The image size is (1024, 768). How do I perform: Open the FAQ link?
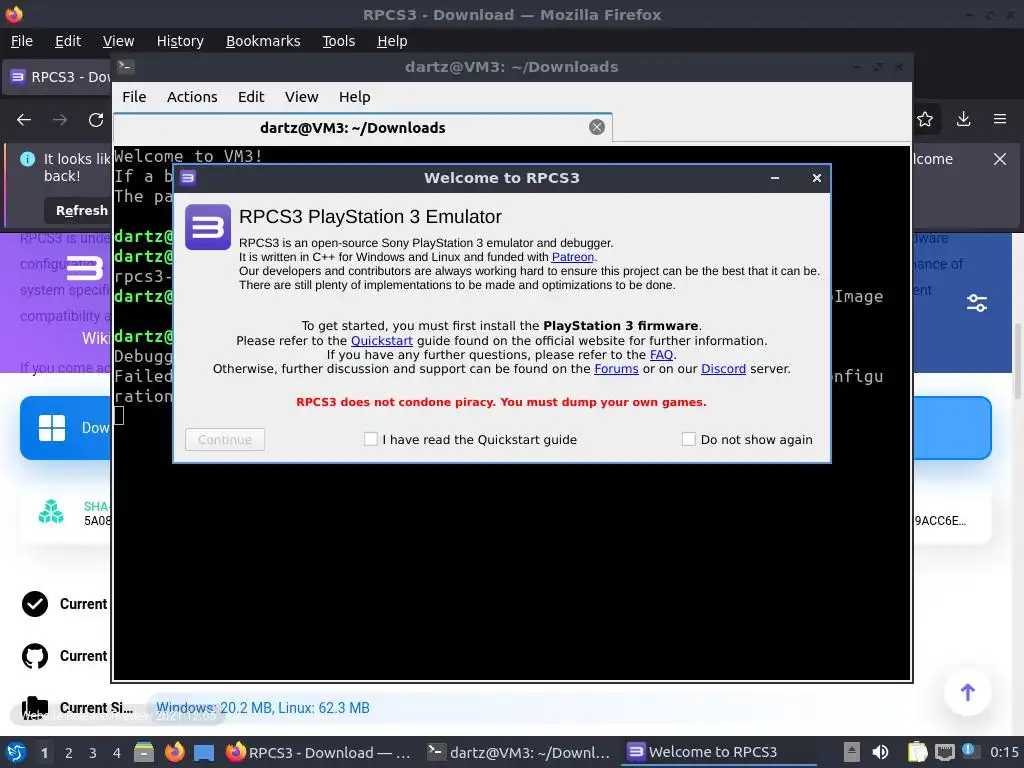point(661,355)
